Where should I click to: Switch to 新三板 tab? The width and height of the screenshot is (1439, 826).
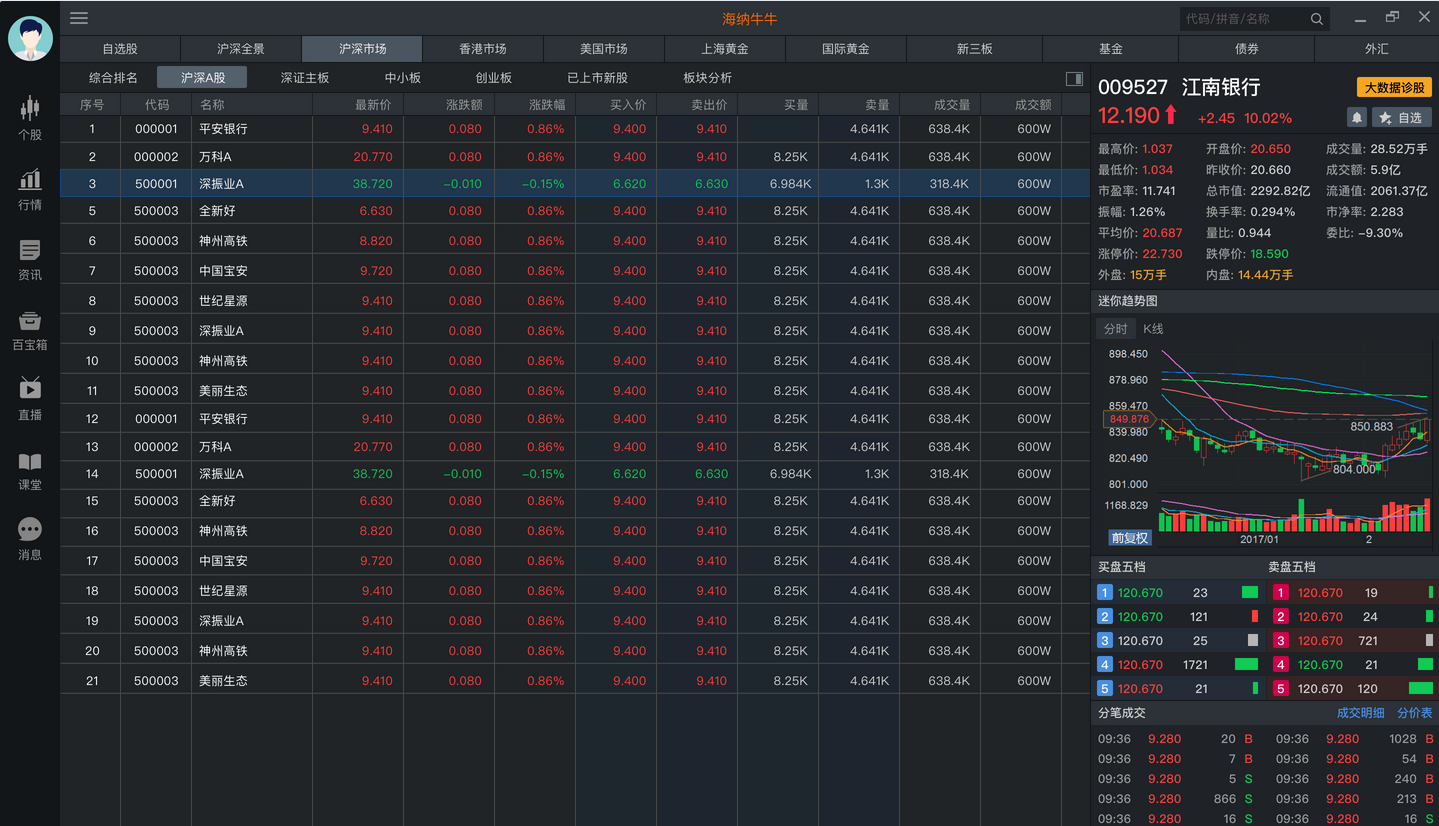coord(975,49)
